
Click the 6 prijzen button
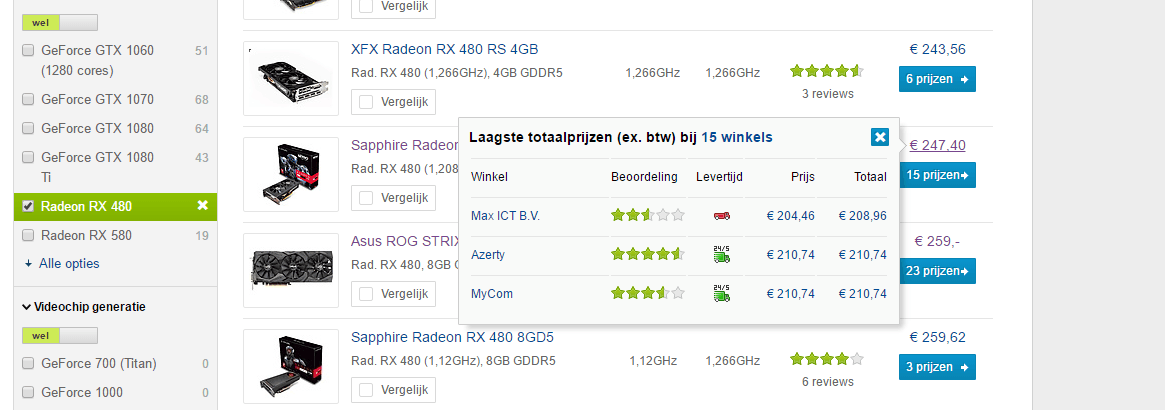coord(937,79)
